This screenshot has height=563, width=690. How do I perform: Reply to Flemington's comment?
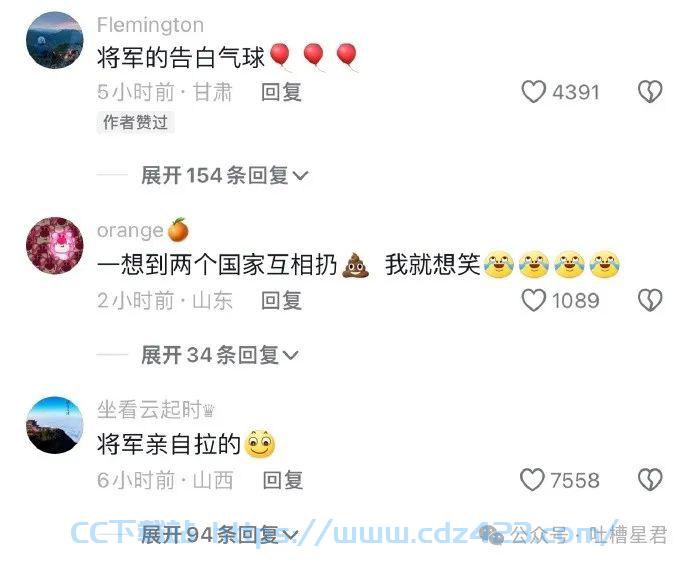point(281,92)
